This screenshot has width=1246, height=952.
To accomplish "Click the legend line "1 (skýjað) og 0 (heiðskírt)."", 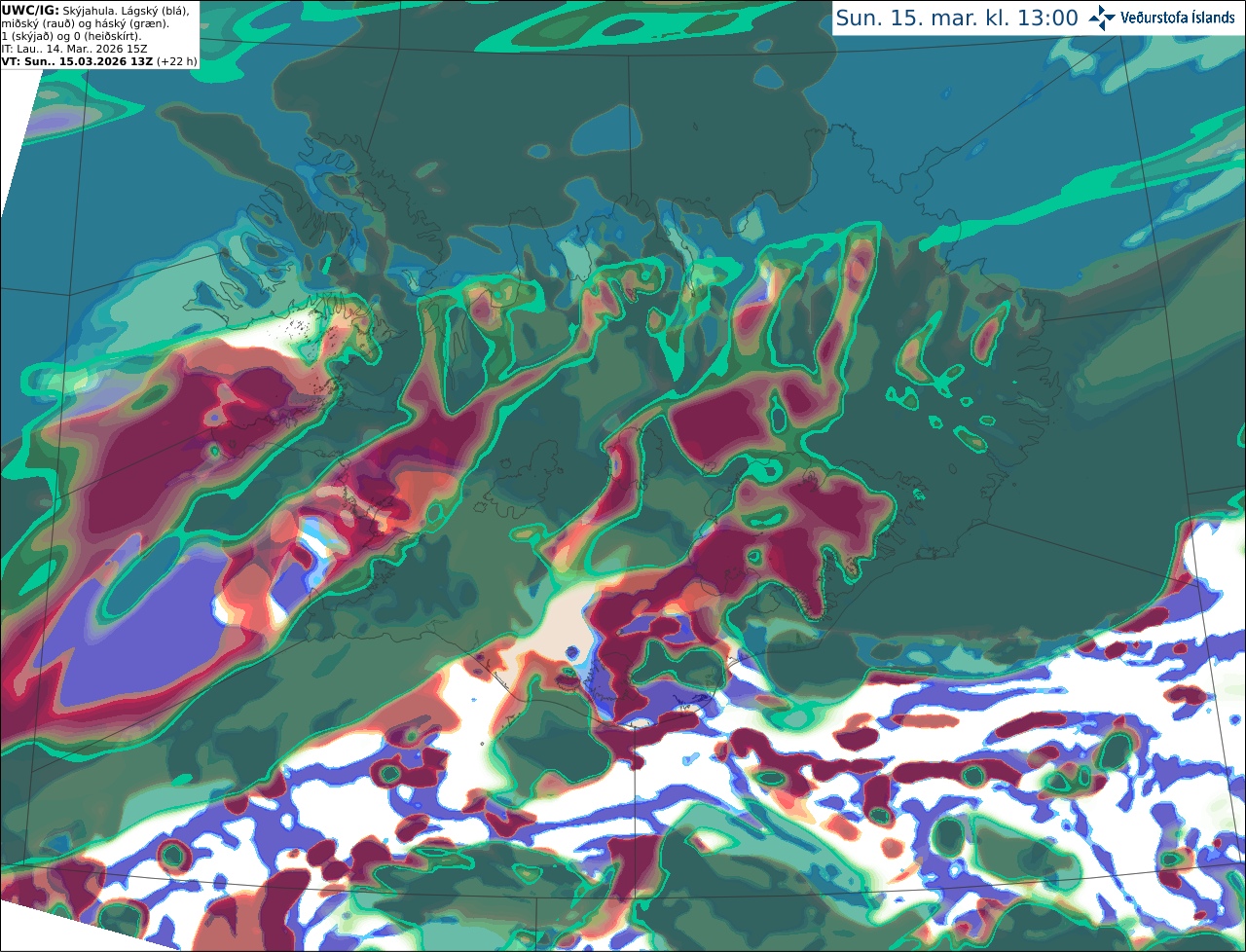I will tap(71, 37).
